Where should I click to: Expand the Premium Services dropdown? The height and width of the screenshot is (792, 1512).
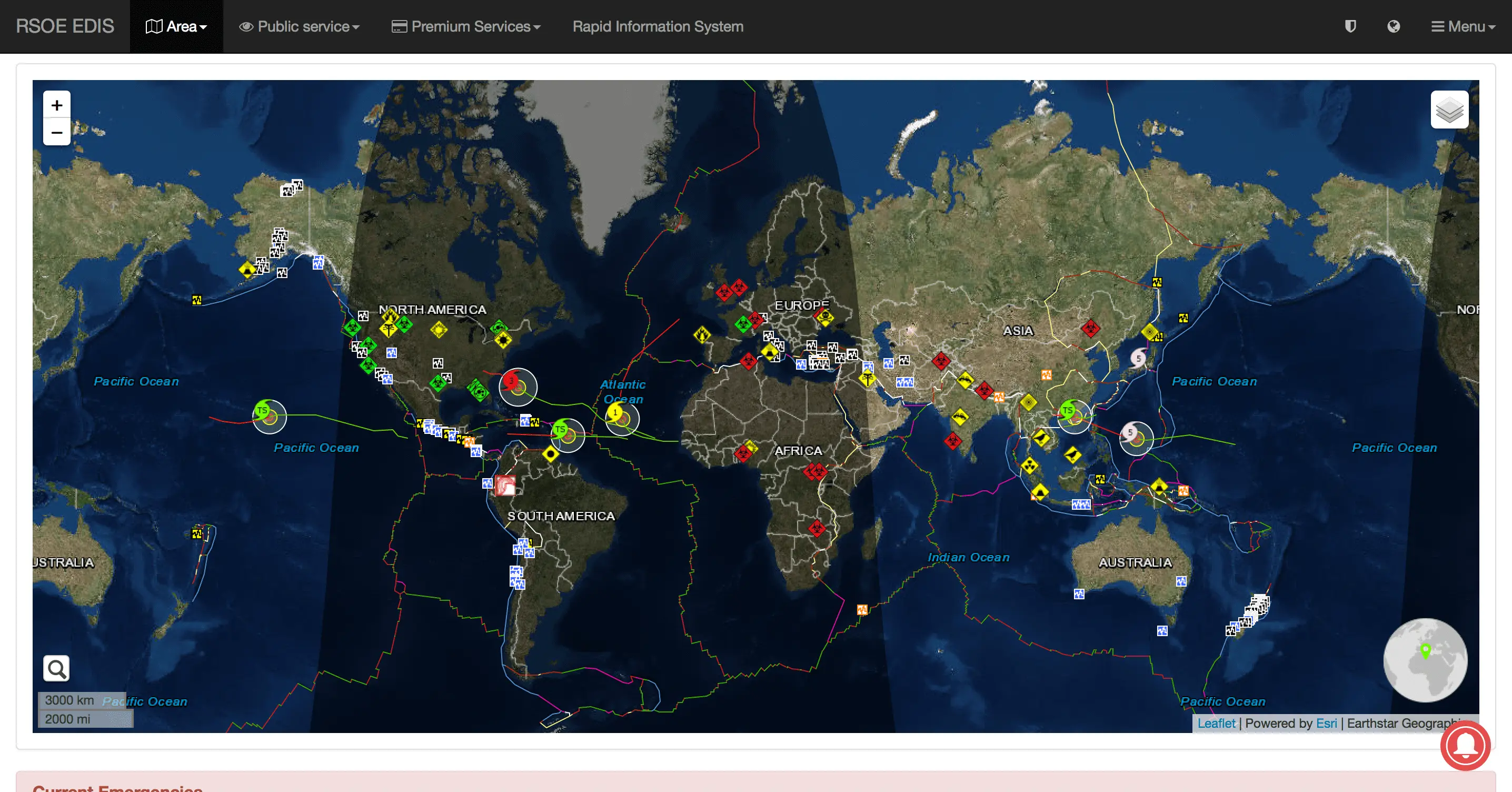(466, 26)
